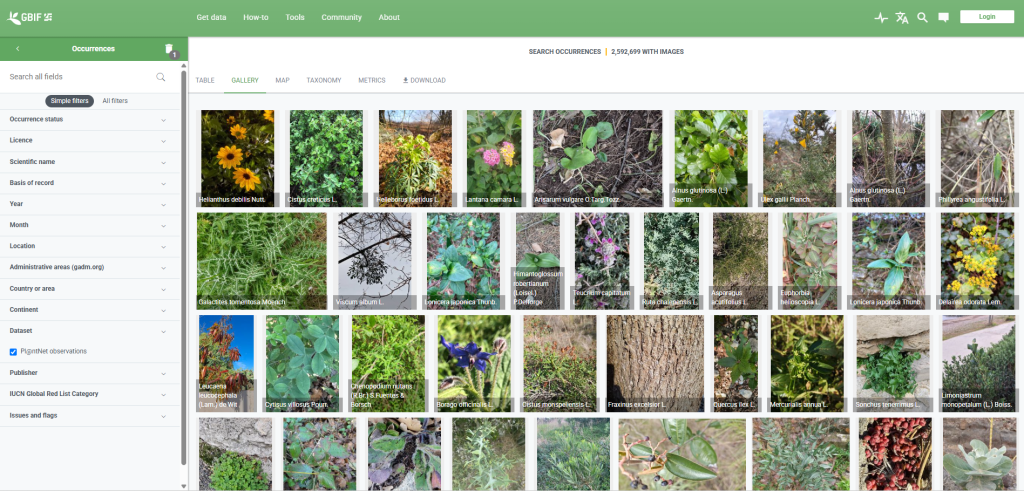The height and width of the screenshot is (491, 1024).
Task: Expand the Country or area filter
Action: 89,289
